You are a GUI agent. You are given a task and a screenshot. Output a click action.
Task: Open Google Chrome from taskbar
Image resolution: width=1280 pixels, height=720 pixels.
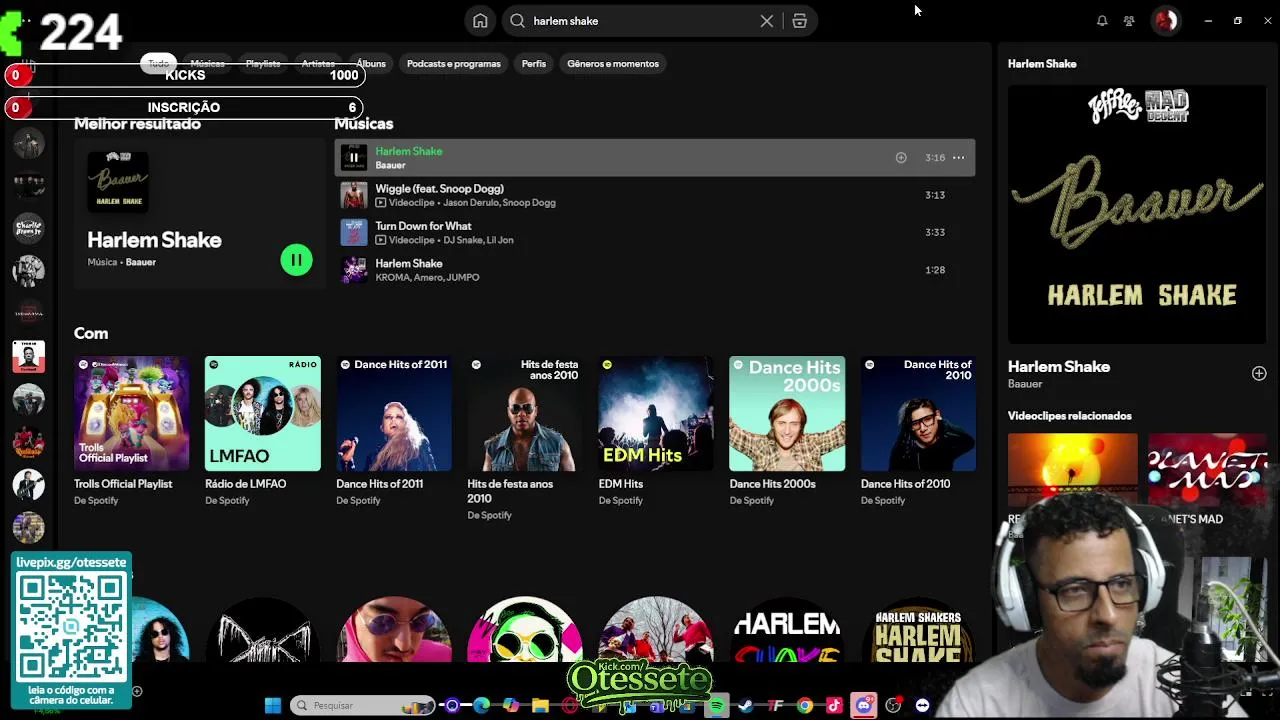coord(805,705)
